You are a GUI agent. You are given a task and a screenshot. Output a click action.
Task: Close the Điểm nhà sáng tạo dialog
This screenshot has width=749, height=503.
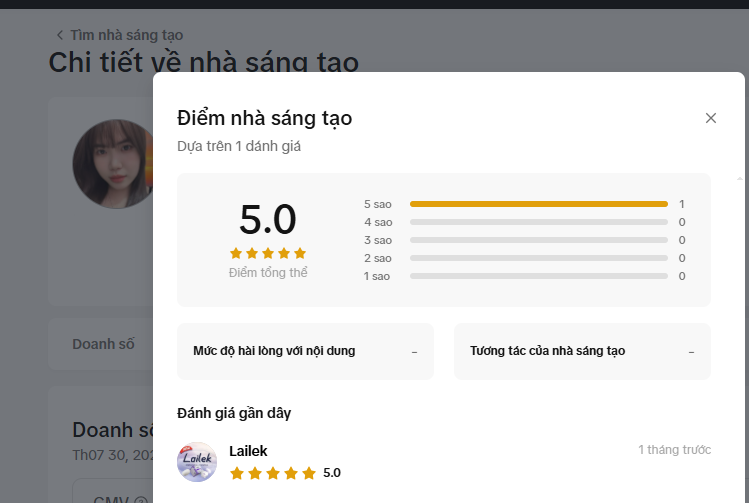(x=711, y=118)
